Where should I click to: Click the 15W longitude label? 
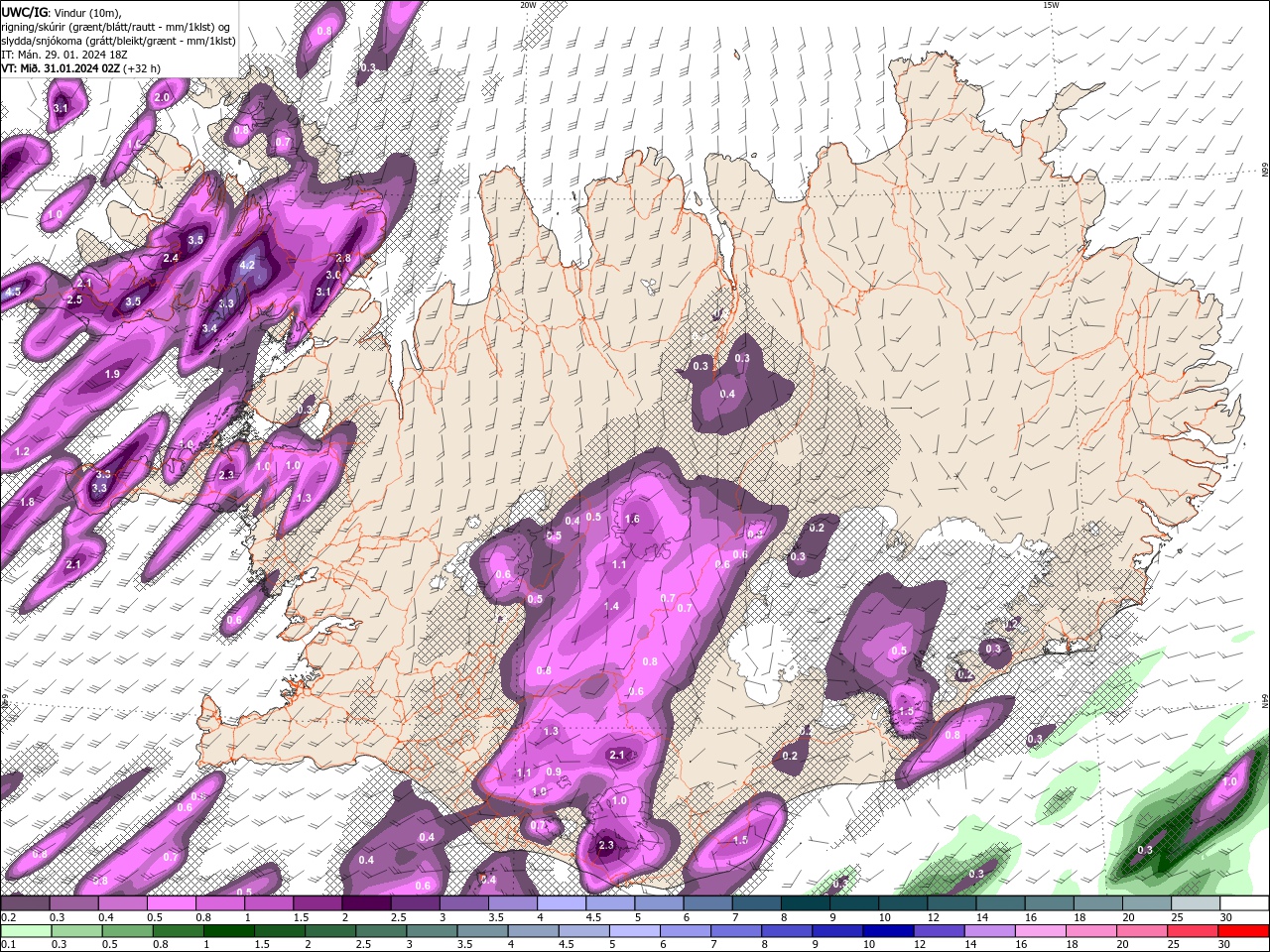pos(1051,5)
